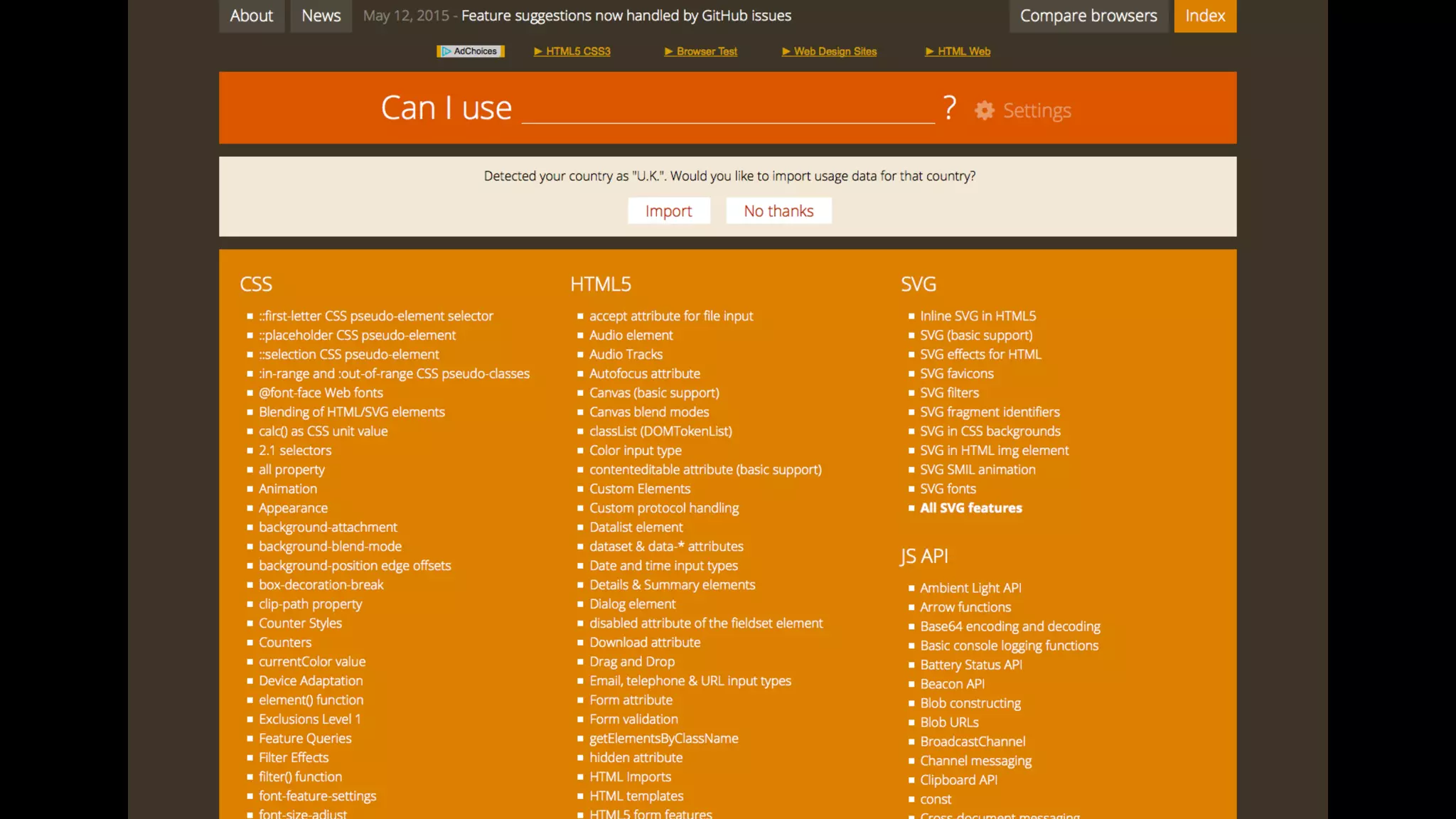The width and height of the screenshot is (1456, 819).
Task: Open the Drag and Drop feature
Action: tap(631, 661)
